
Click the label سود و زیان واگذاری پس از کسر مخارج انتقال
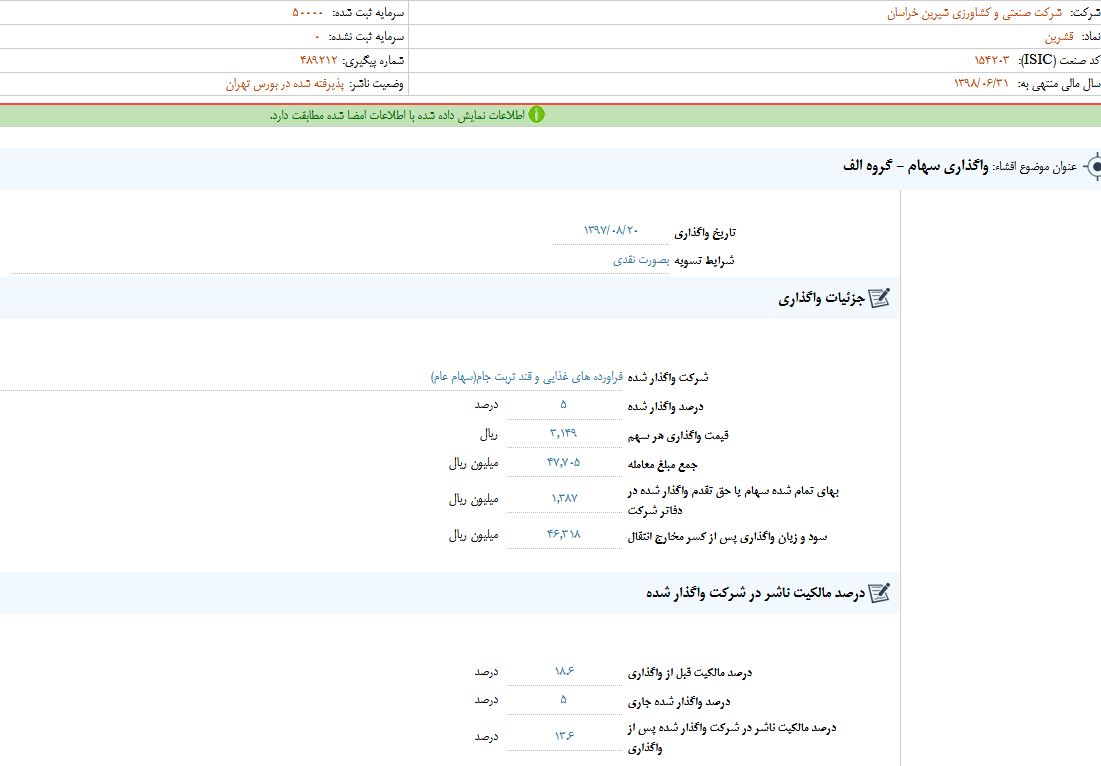pyautogui.click(x=727, y=537)
